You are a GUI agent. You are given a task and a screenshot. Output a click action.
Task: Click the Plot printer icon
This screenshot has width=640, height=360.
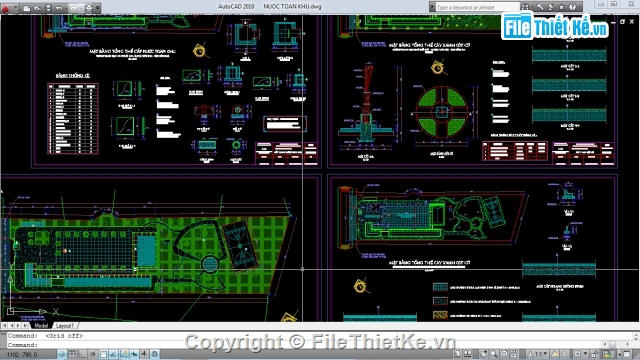click(x=89, y=8)
